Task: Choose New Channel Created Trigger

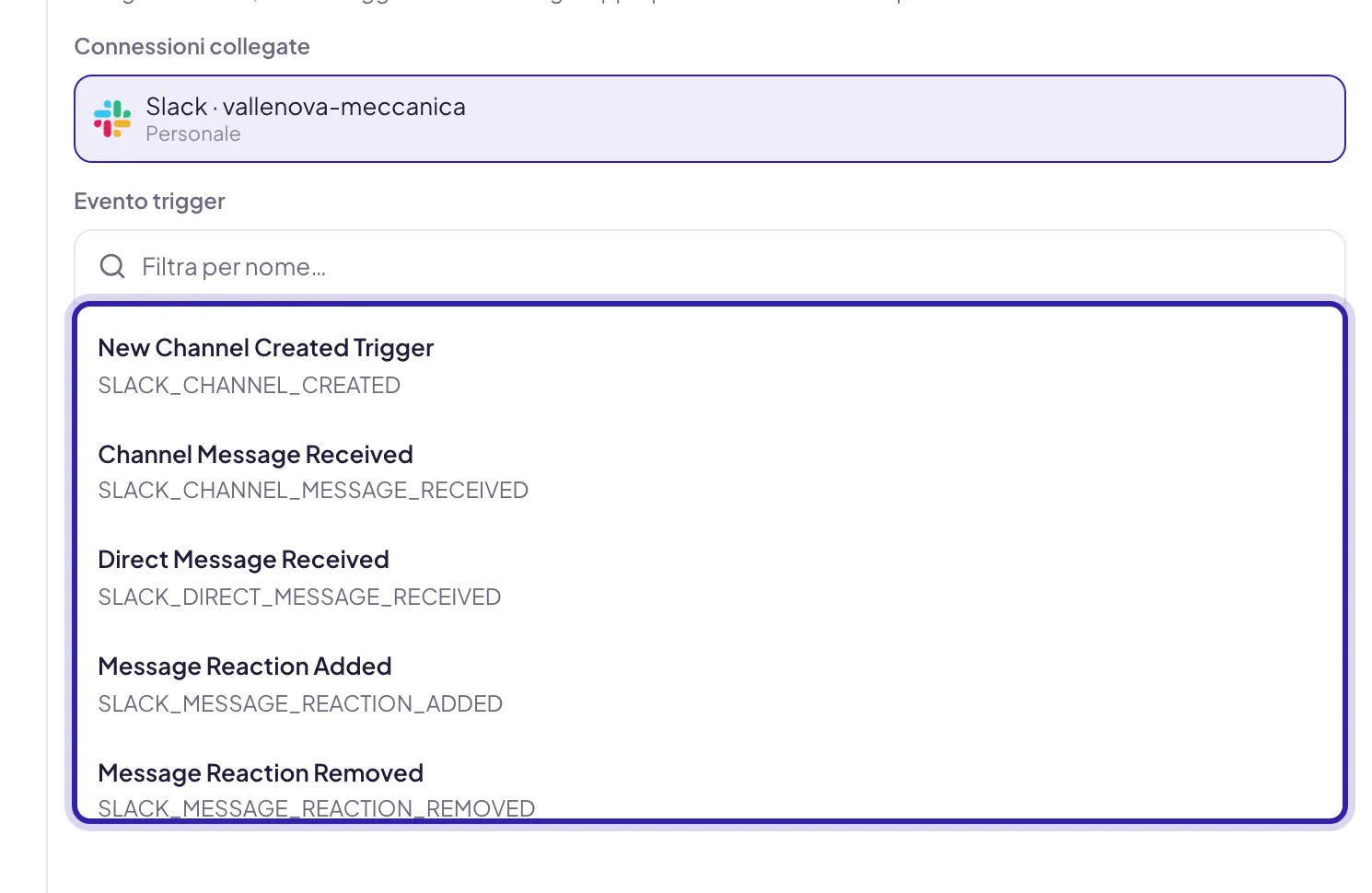Action: (x=709, y=365)
